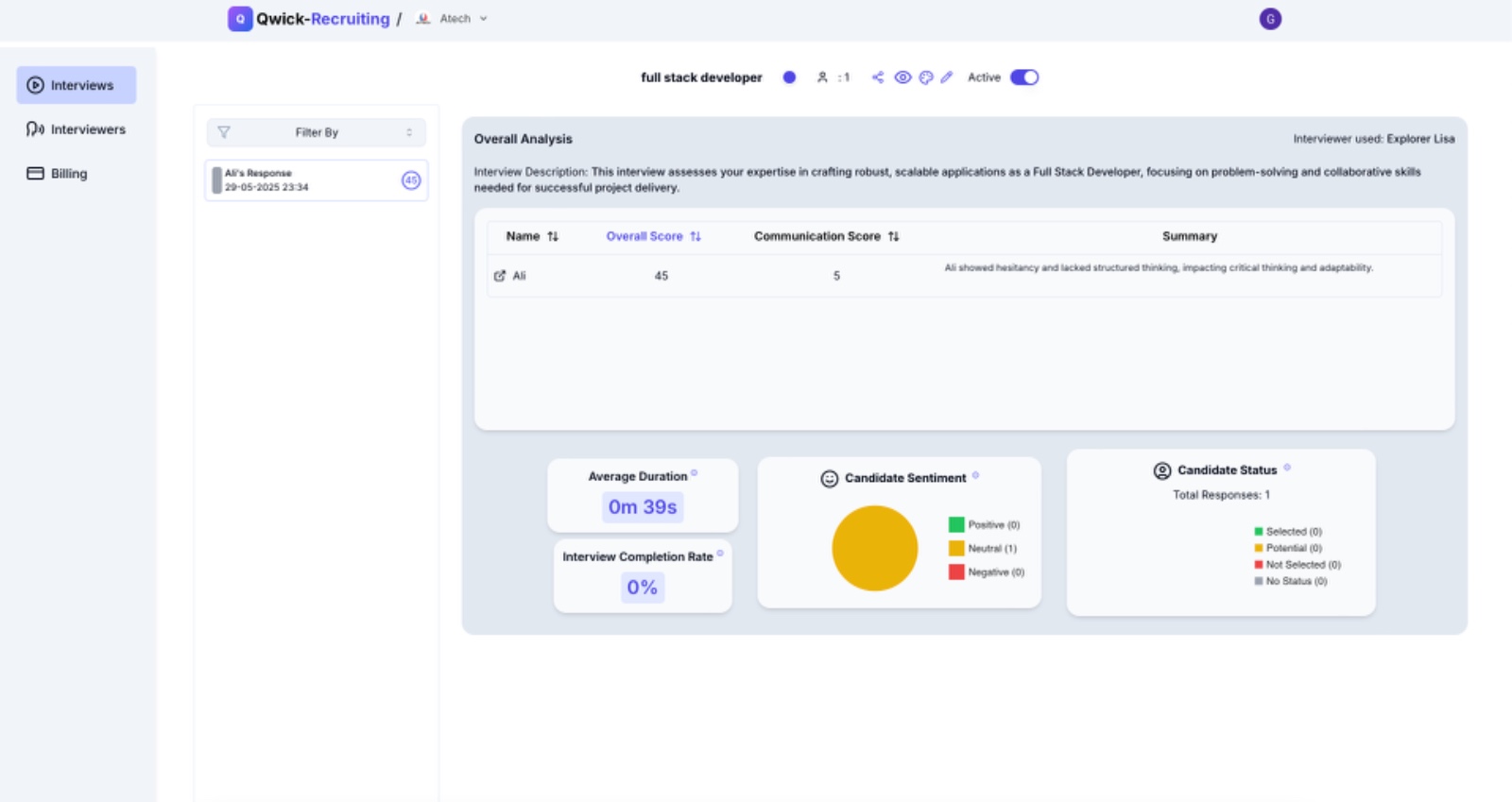Click the share interview icon
The width and height of the screenshot is (1512, 802).
(878, 77)
